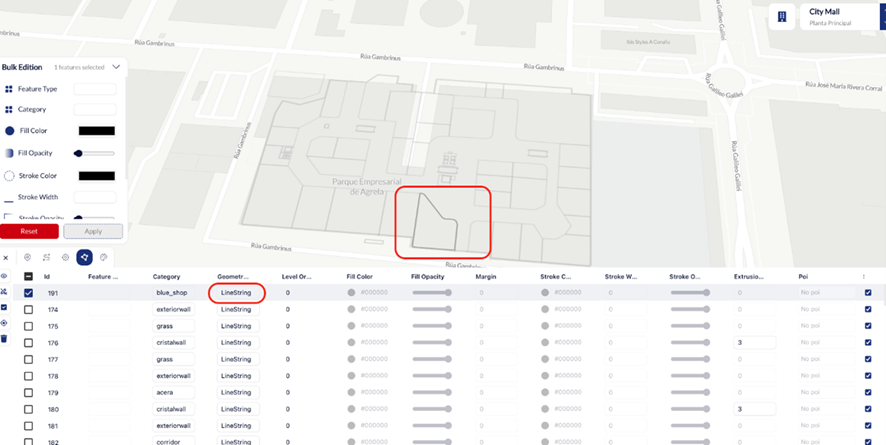Collapse the Bulk Edition panel chevron
The width and height of the screenshot is (886, 445).
pos(116,67)
